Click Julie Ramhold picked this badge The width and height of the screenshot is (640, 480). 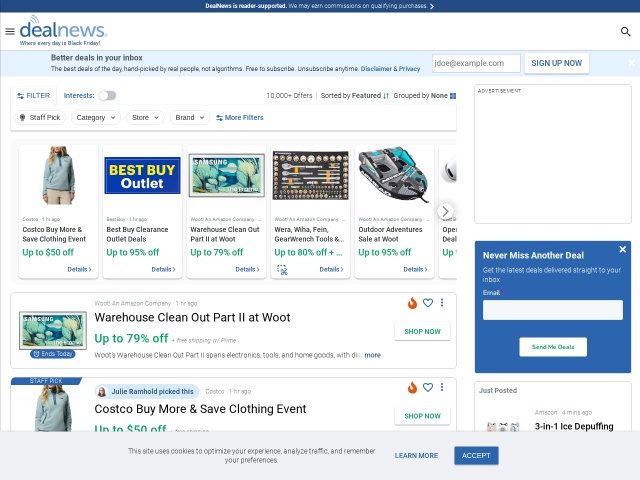[147, 391]
